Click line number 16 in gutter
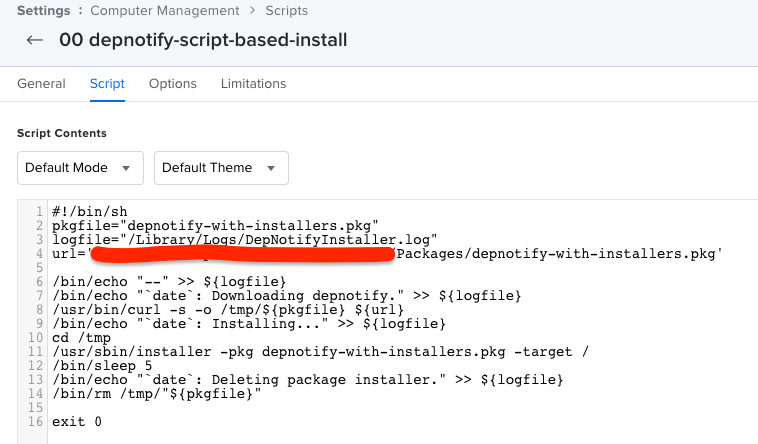758x444 pixels. (x=35, y=422)
